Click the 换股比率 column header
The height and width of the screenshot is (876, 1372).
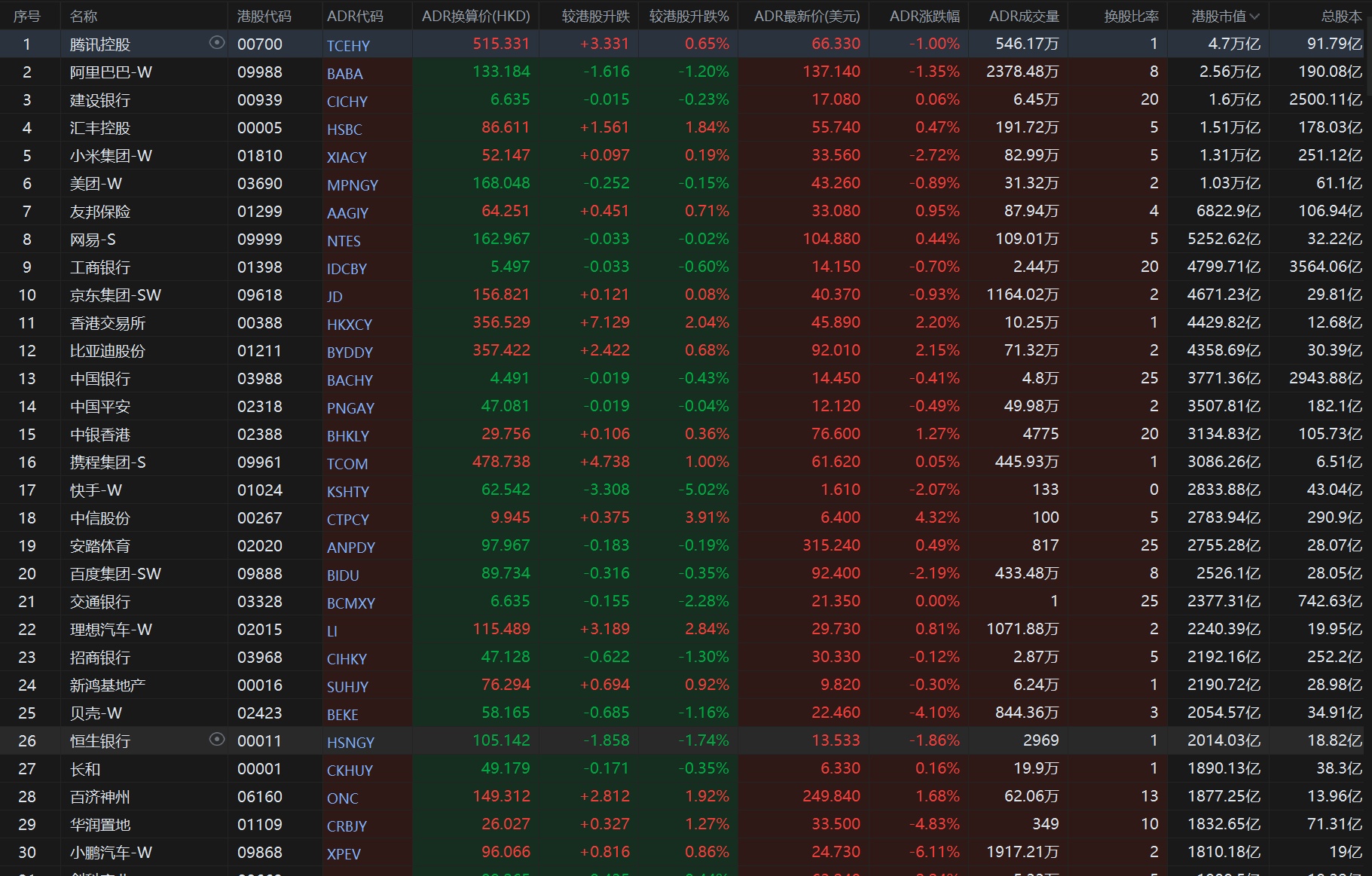coord(1131,16)
